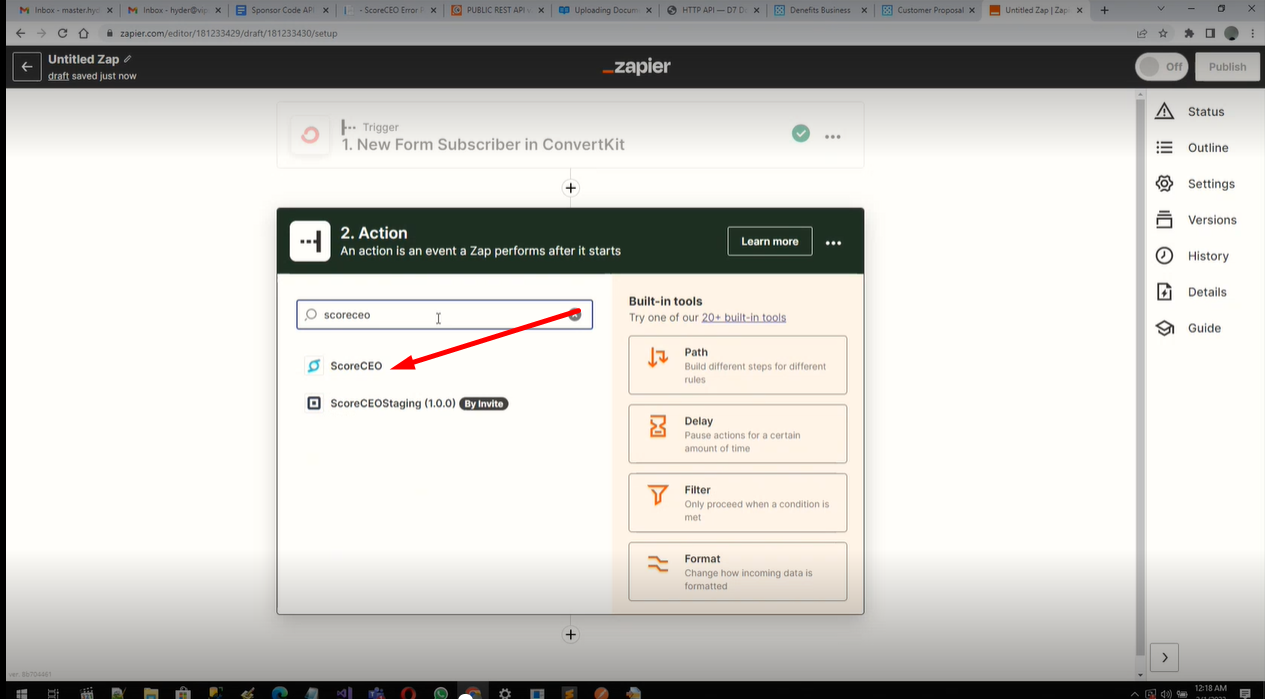Open Action step three-dot menu

click(833, 242)
